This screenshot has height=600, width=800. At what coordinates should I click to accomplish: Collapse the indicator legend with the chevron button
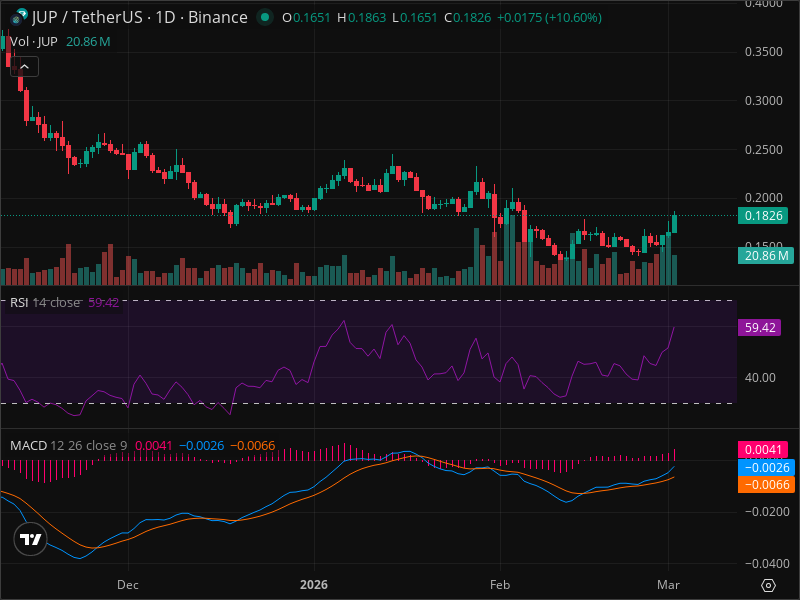[24, 67]
